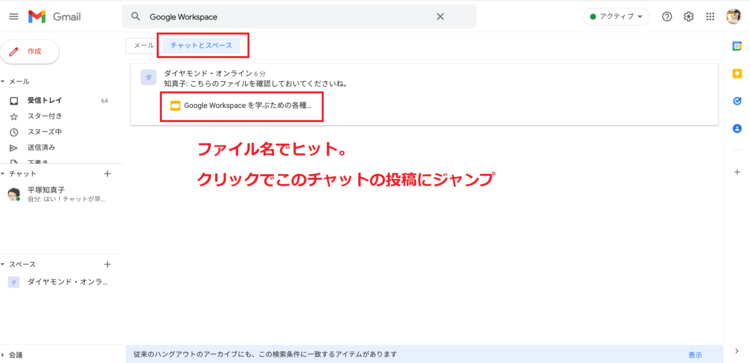This screenshot has height=363, width=750.
Task: Open Google Calendar in the side panel
Action: (x=737, y=46)
